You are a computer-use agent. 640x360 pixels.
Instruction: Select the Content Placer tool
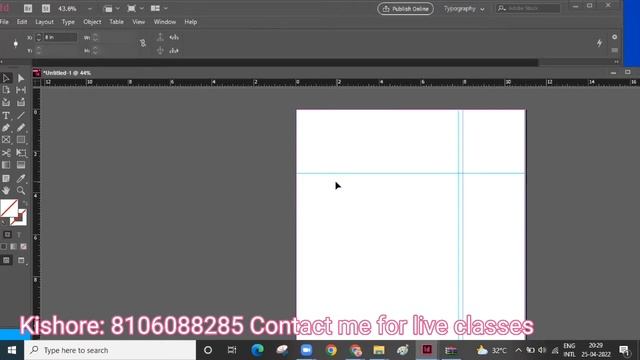coord(21,102)
